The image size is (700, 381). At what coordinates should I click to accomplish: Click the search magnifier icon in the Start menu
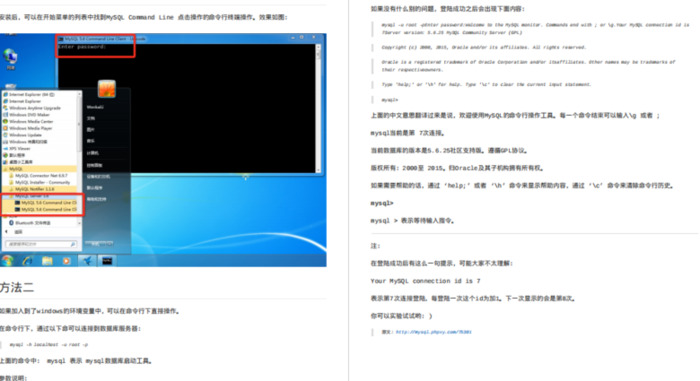73,244
